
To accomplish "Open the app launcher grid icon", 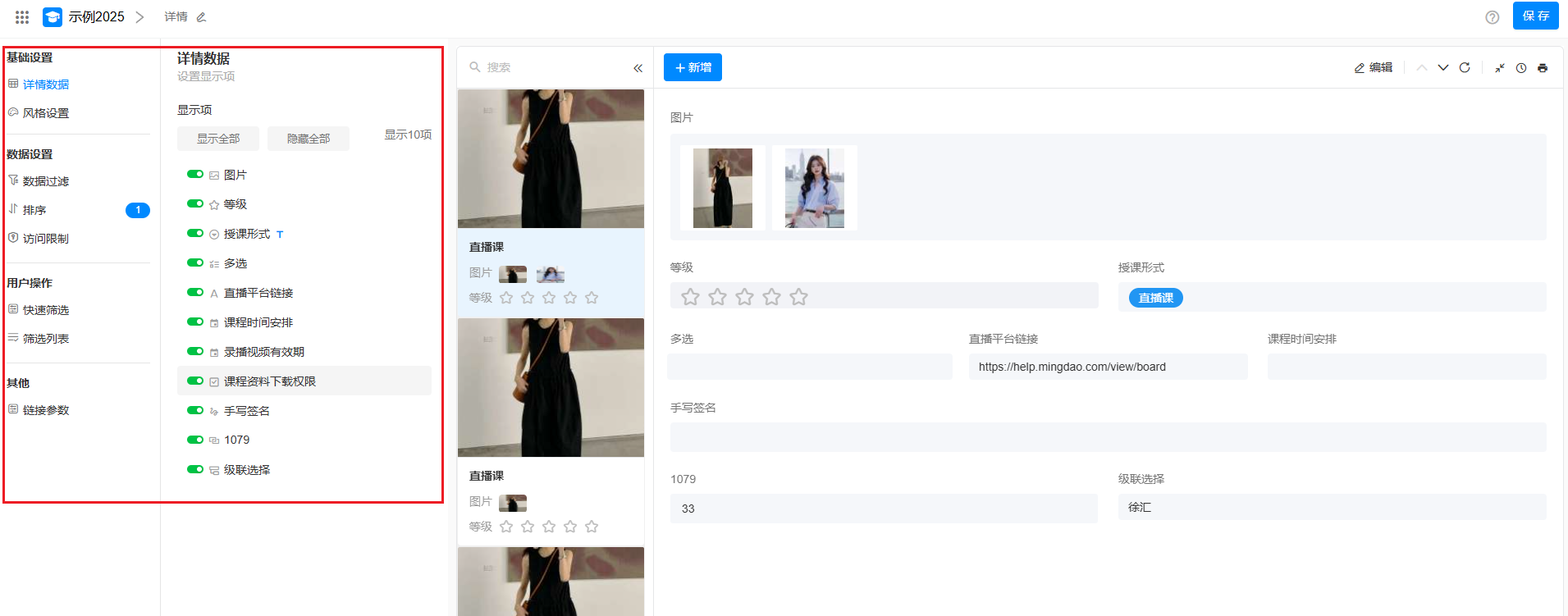I will click(x=22, y=16).
